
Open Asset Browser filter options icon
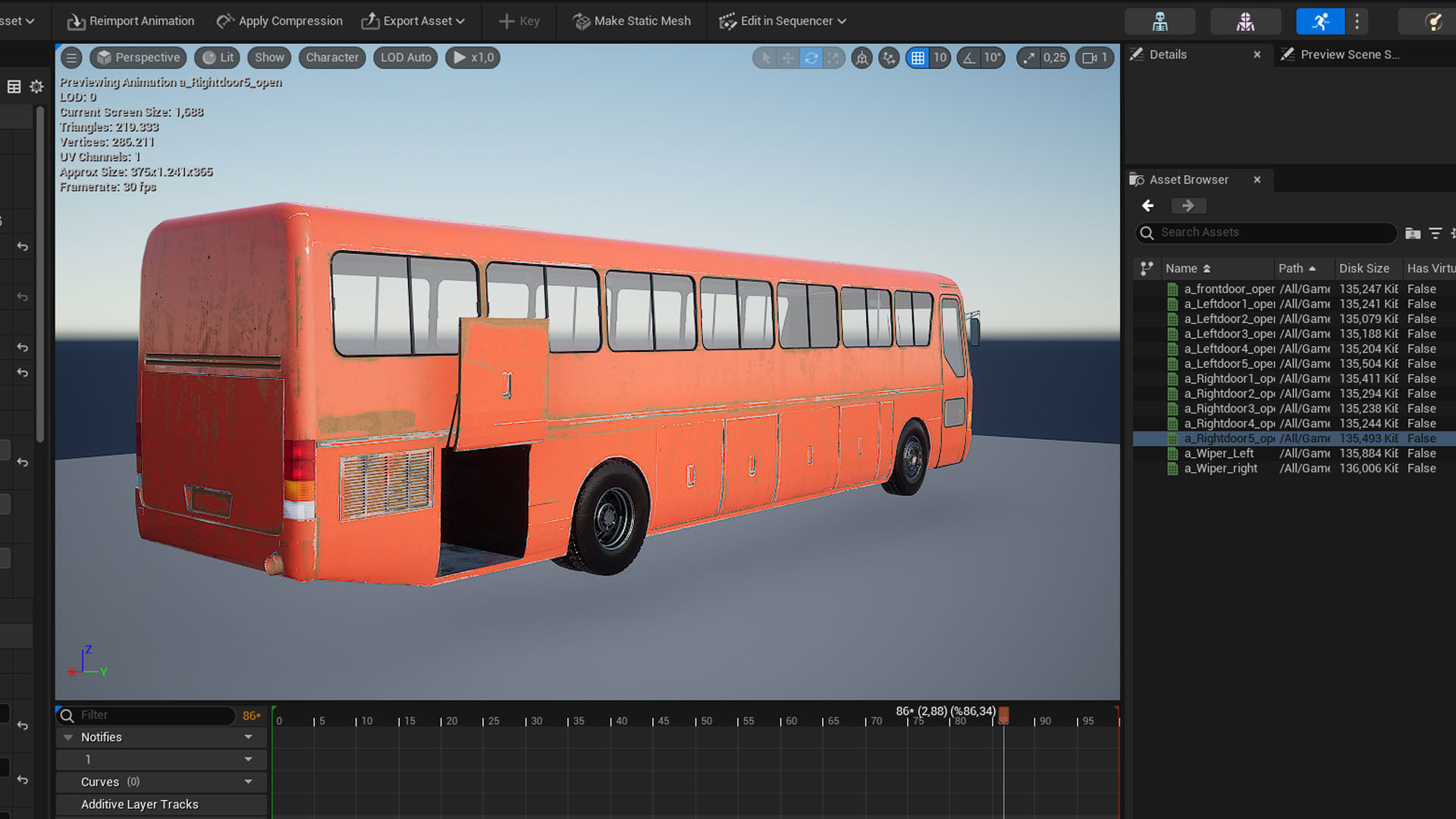(1435, 233)
